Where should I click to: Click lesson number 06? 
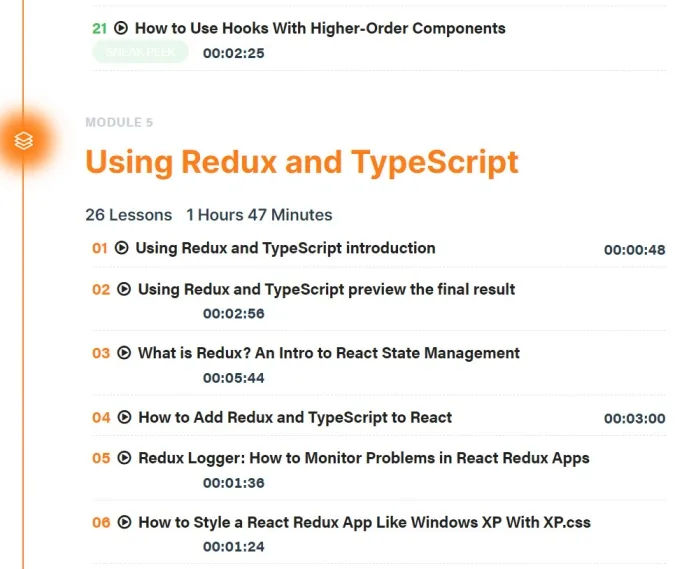coord(101,522)
